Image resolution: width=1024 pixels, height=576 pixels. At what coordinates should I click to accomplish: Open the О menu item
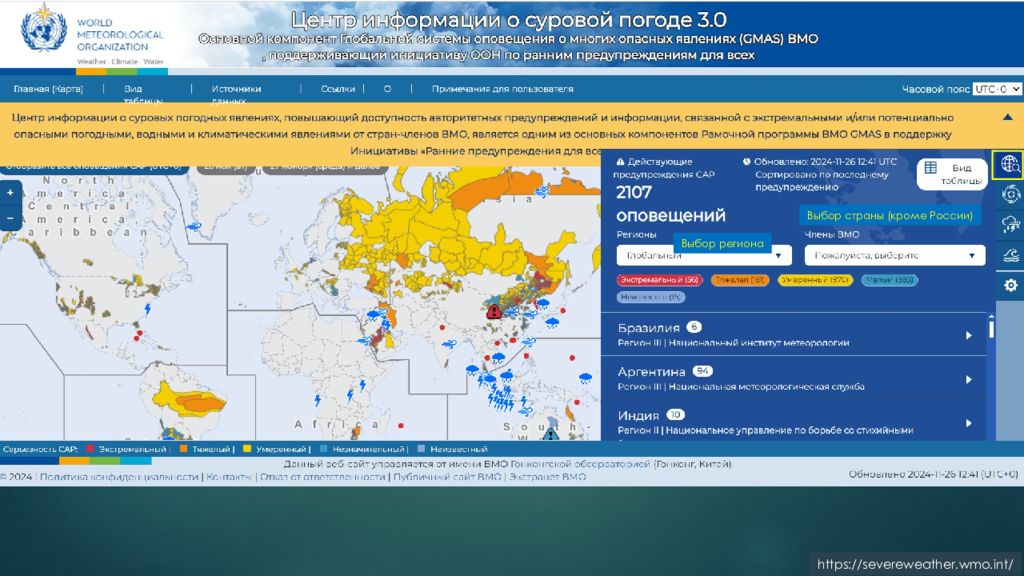click(x=387, y=89)
